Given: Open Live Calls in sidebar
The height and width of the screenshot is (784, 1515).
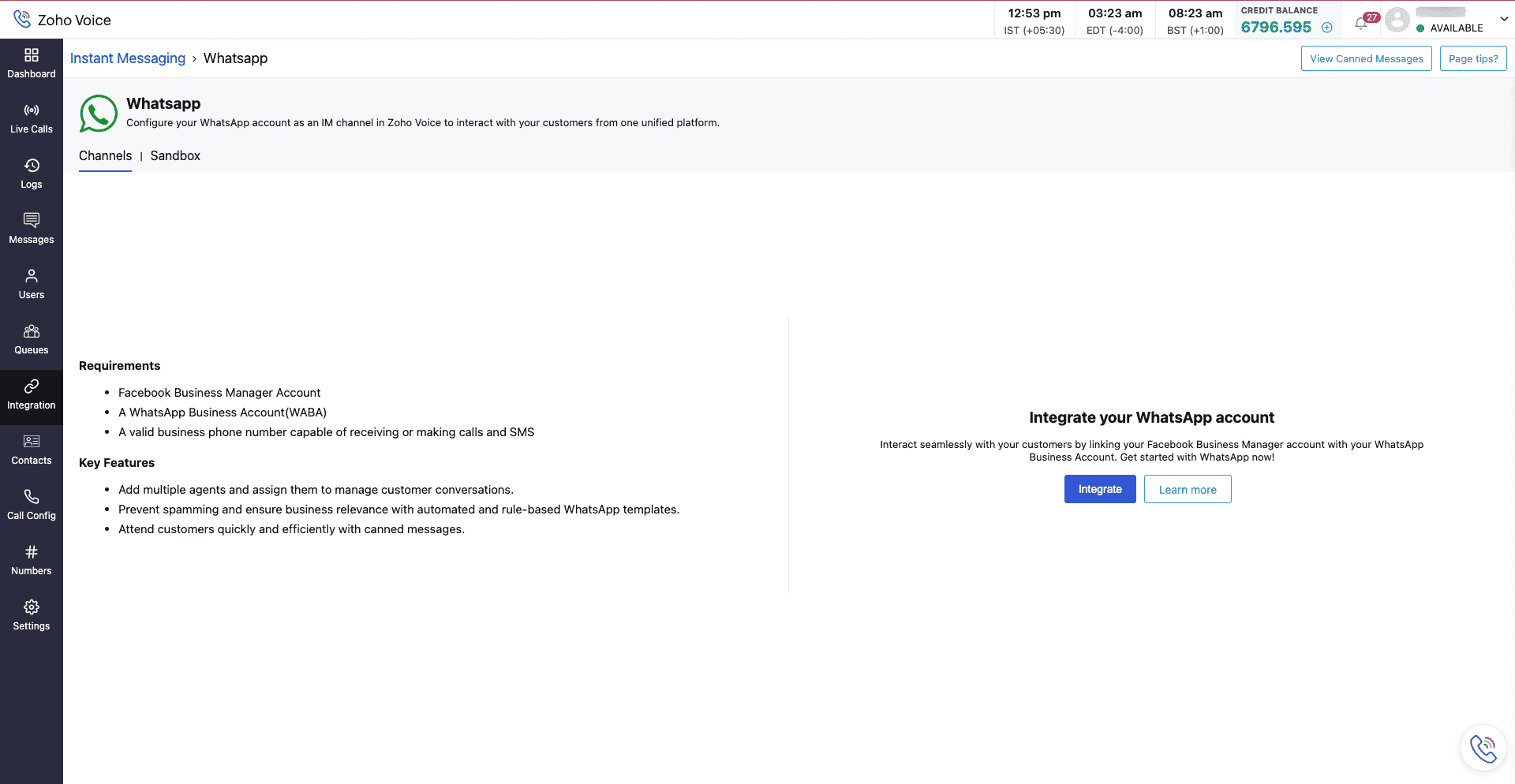Looking at the screenshot, I should [32, 118].
